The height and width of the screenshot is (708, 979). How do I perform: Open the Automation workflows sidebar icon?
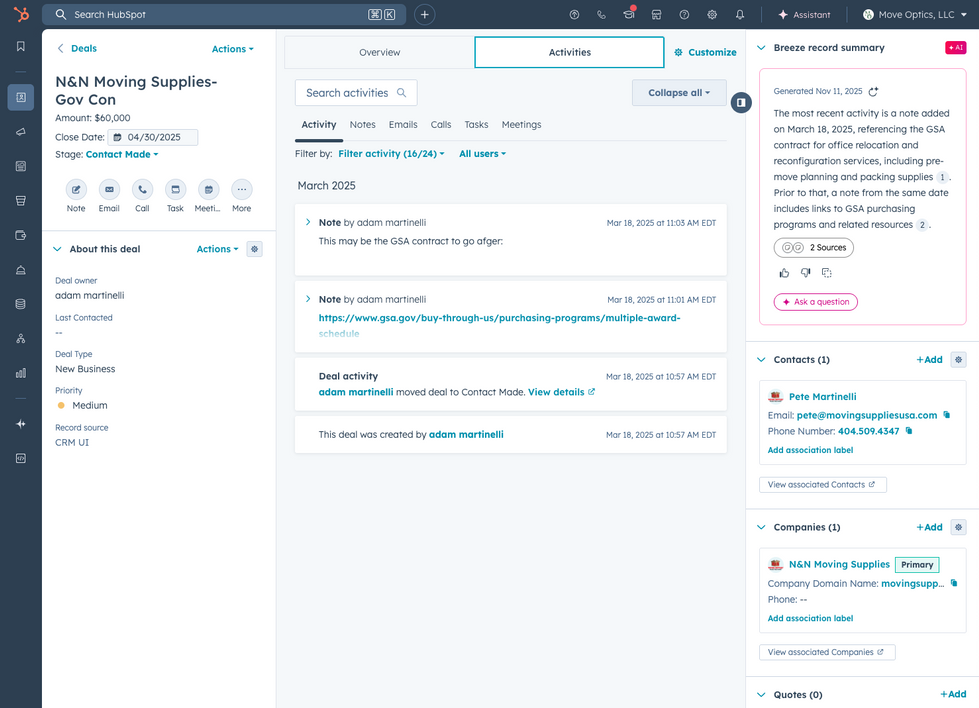click(x=21, y=338)
